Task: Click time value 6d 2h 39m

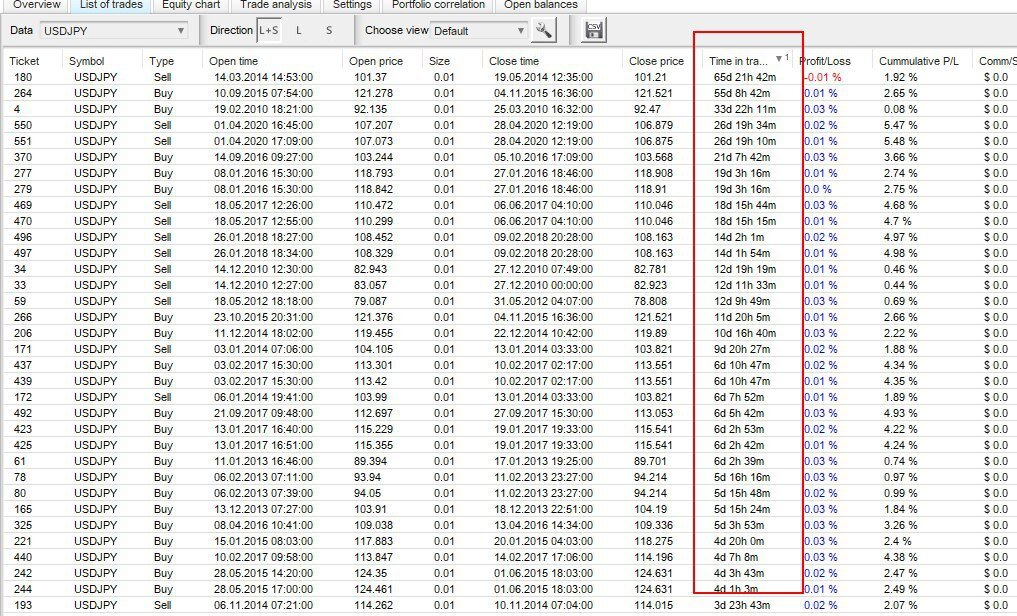Action: point(739,461)
